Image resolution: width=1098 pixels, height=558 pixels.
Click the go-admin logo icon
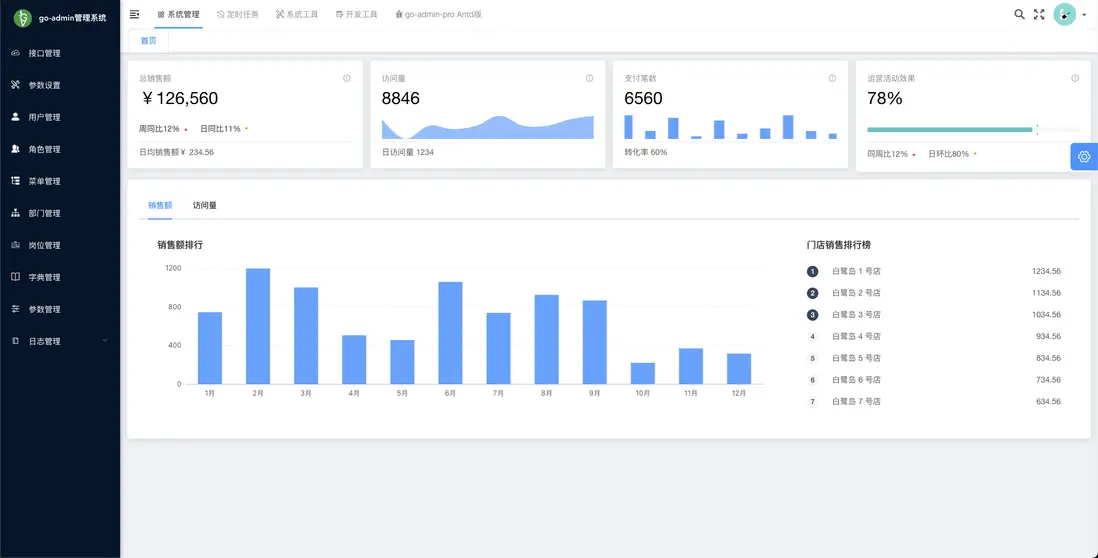click(x=23, y=18)
